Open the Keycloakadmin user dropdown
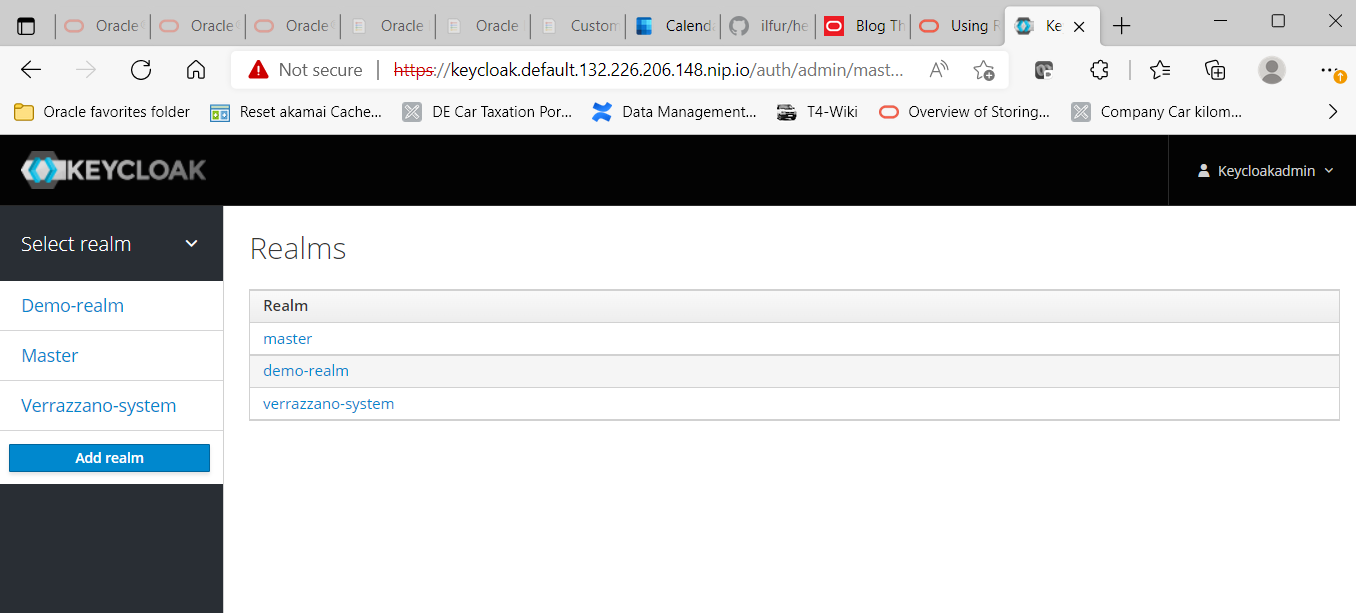The width and height of the screenshot is (1356, 613). [1266, 171]
